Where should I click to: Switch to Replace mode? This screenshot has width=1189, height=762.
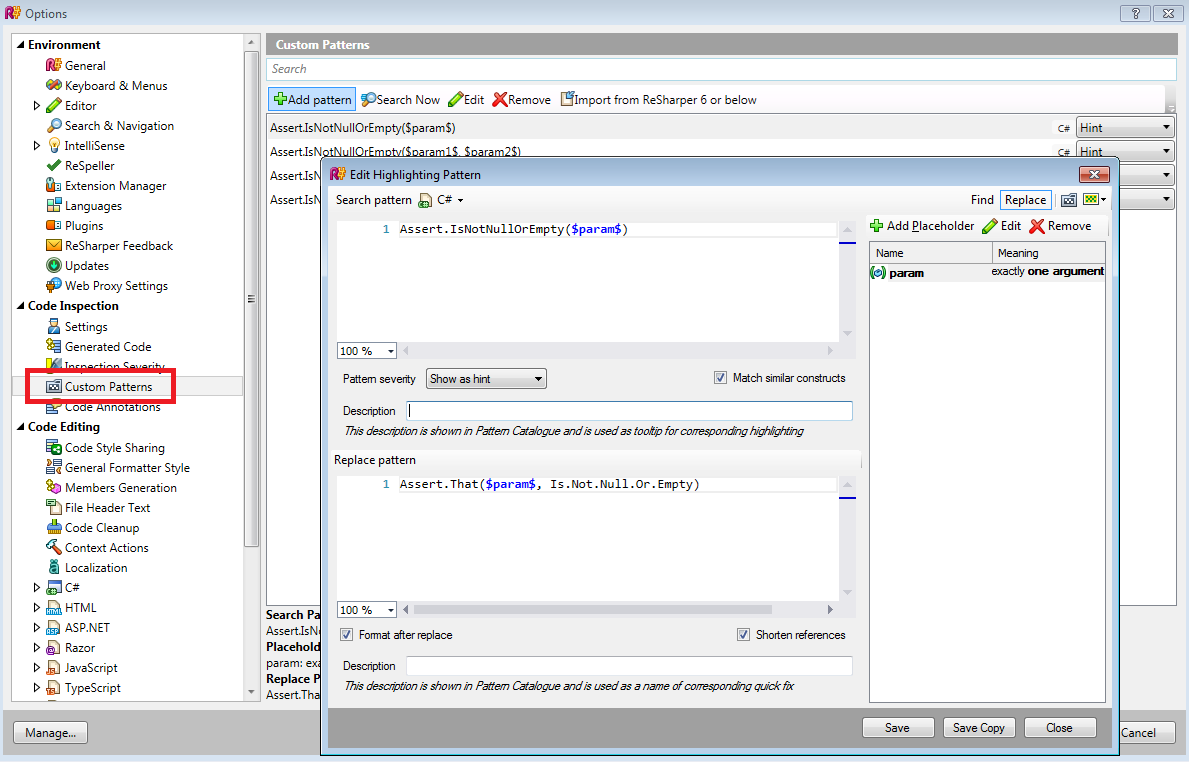click(1025, 199)
